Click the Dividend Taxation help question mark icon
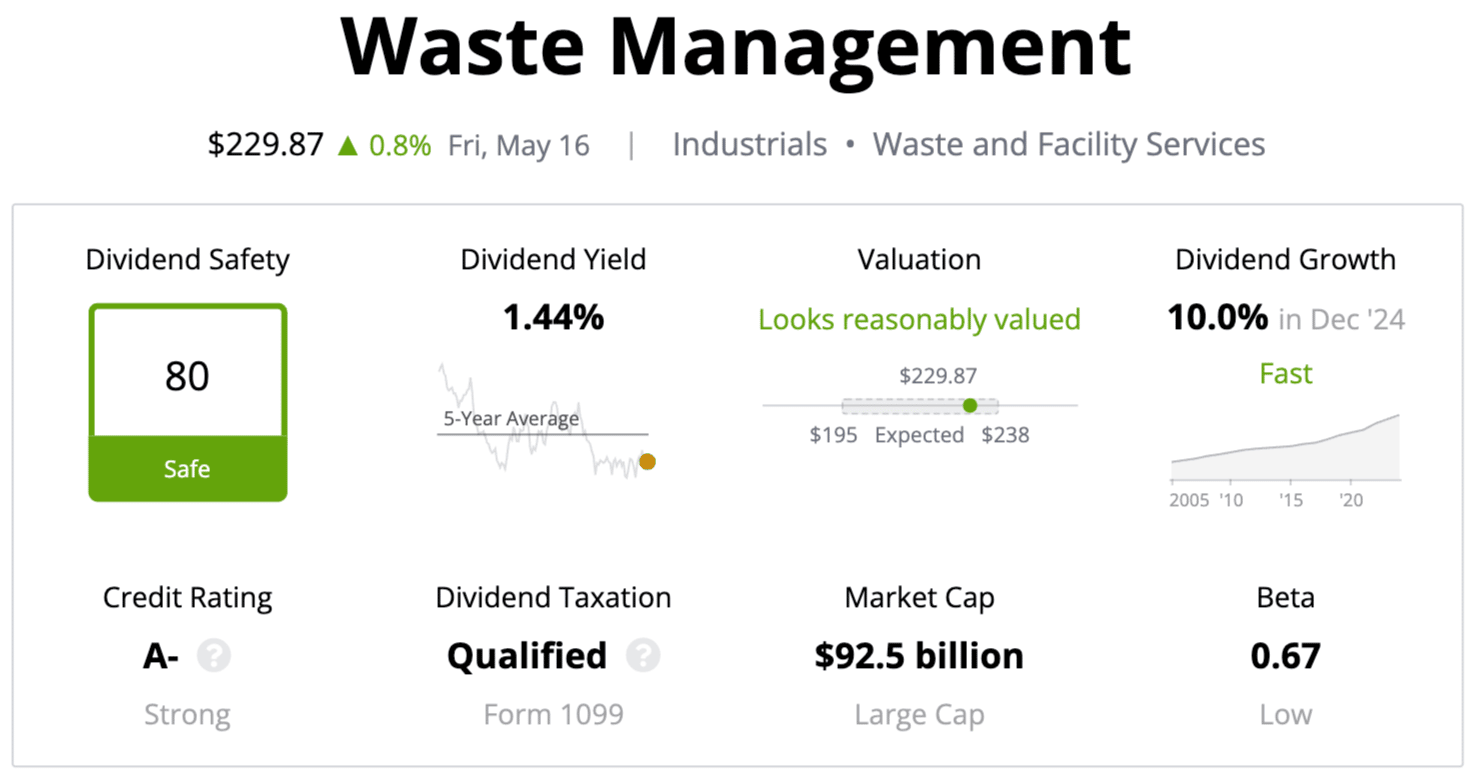Image resolution: width=1474 pixels, height=783 pixels. pos(643,656)
